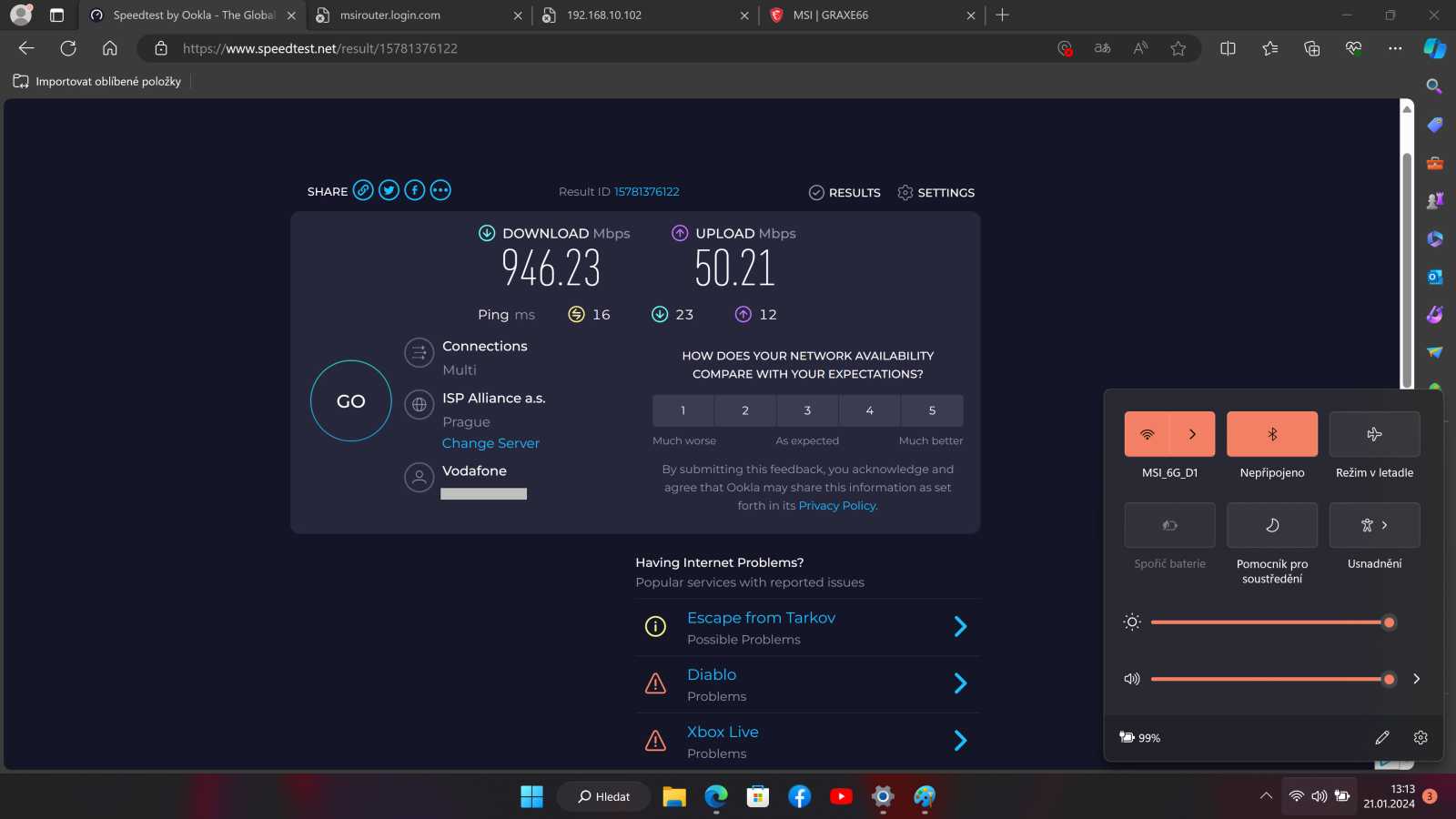
Task: Open Windows Start menu
Action: coord(531,796)
